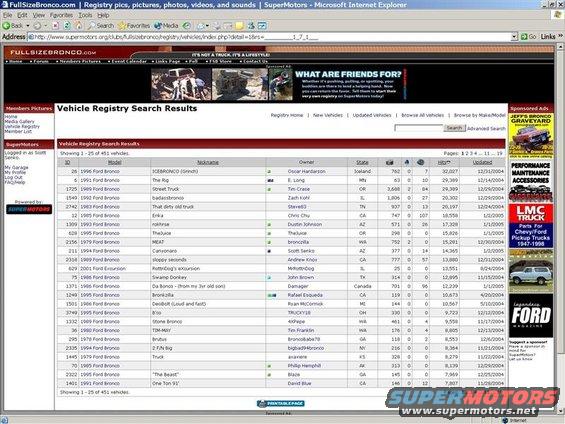This screenshot has height=424, width=565.
Task: Click the Advanced Search link
Action: pyautogui.click(x=486, y=129)
